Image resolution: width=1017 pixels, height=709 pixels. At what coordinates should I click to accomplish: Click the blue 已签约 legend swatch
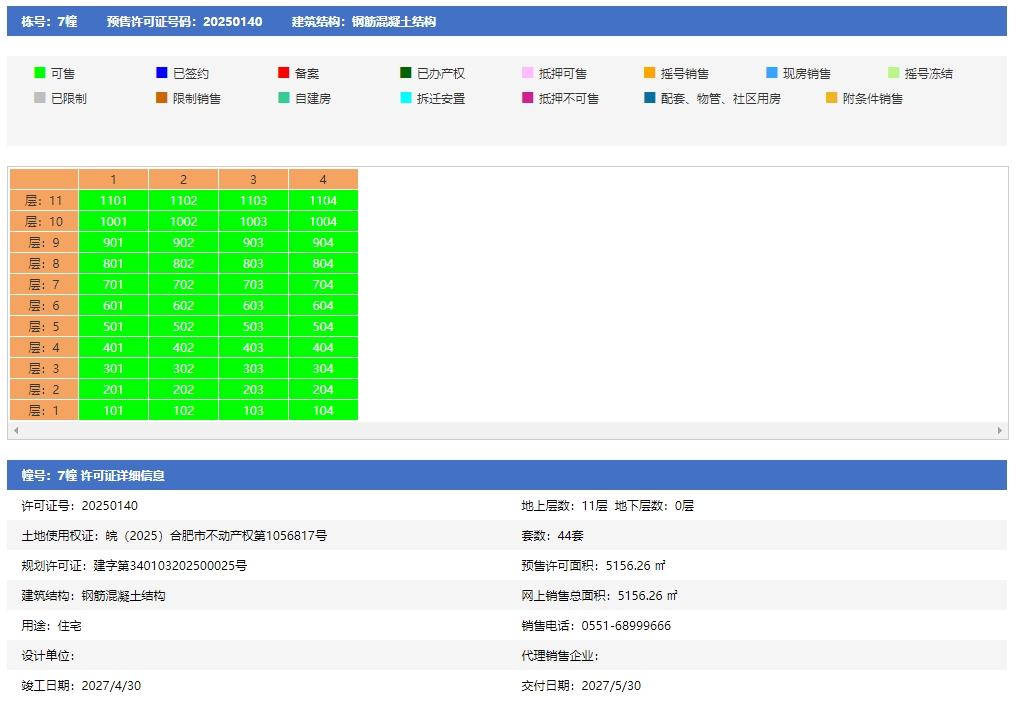pos(162,73)
